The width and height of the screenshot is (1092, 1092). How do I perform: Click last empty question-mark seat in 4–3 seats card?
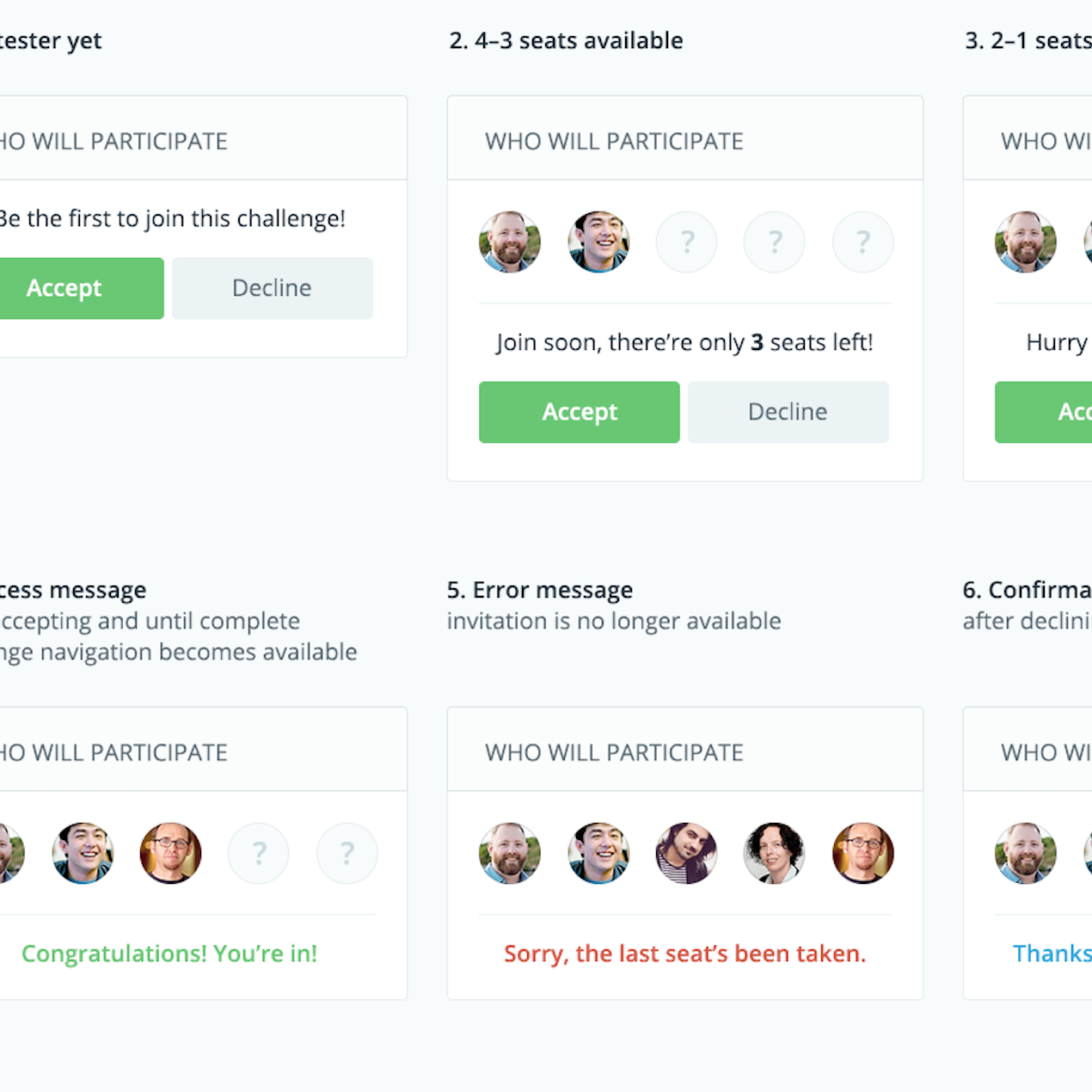(862, 242)
